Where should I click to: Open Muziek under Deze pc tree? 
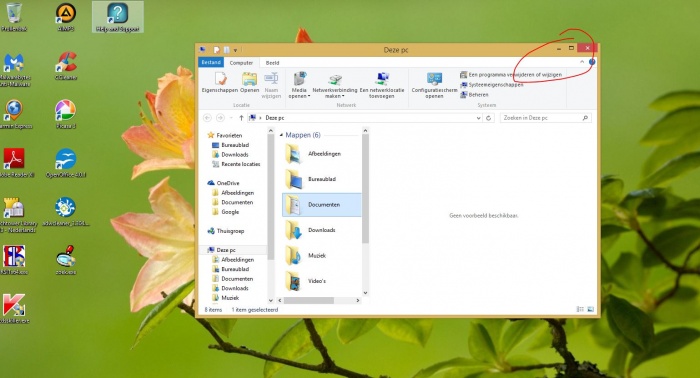(225, 298)
